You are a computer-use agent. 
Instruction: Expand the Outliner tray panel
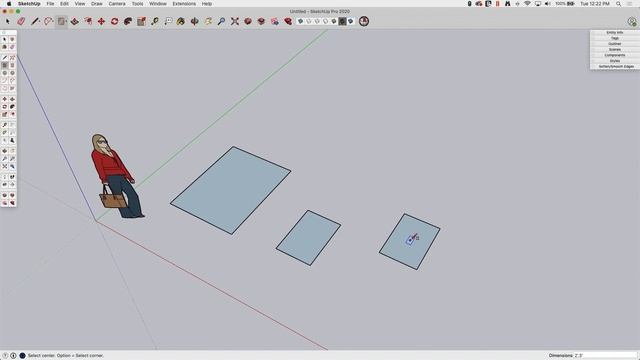615,44
